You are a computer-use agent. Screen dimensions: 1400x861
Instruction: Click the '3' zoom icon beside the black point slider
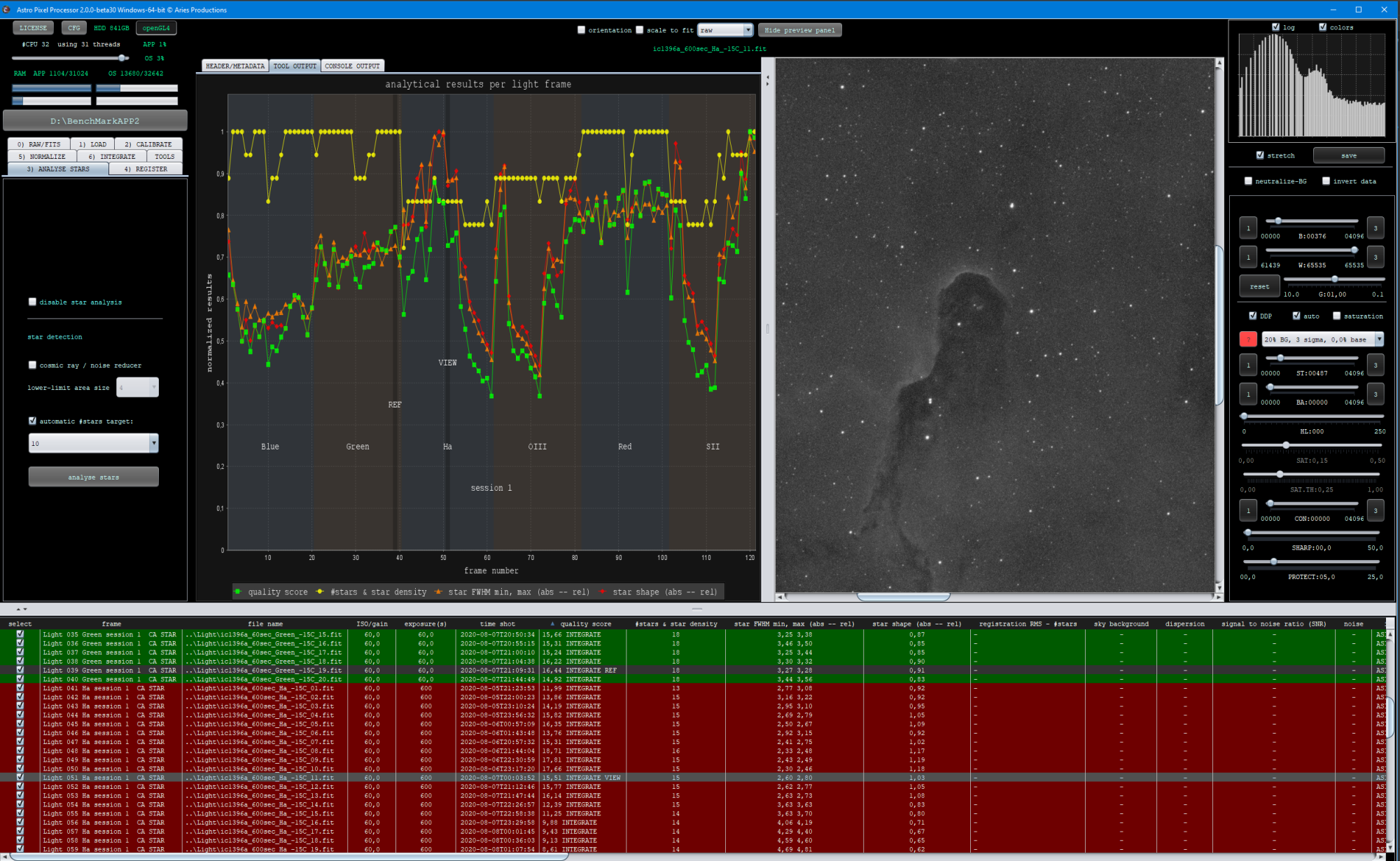click(x=1375, y=227)
